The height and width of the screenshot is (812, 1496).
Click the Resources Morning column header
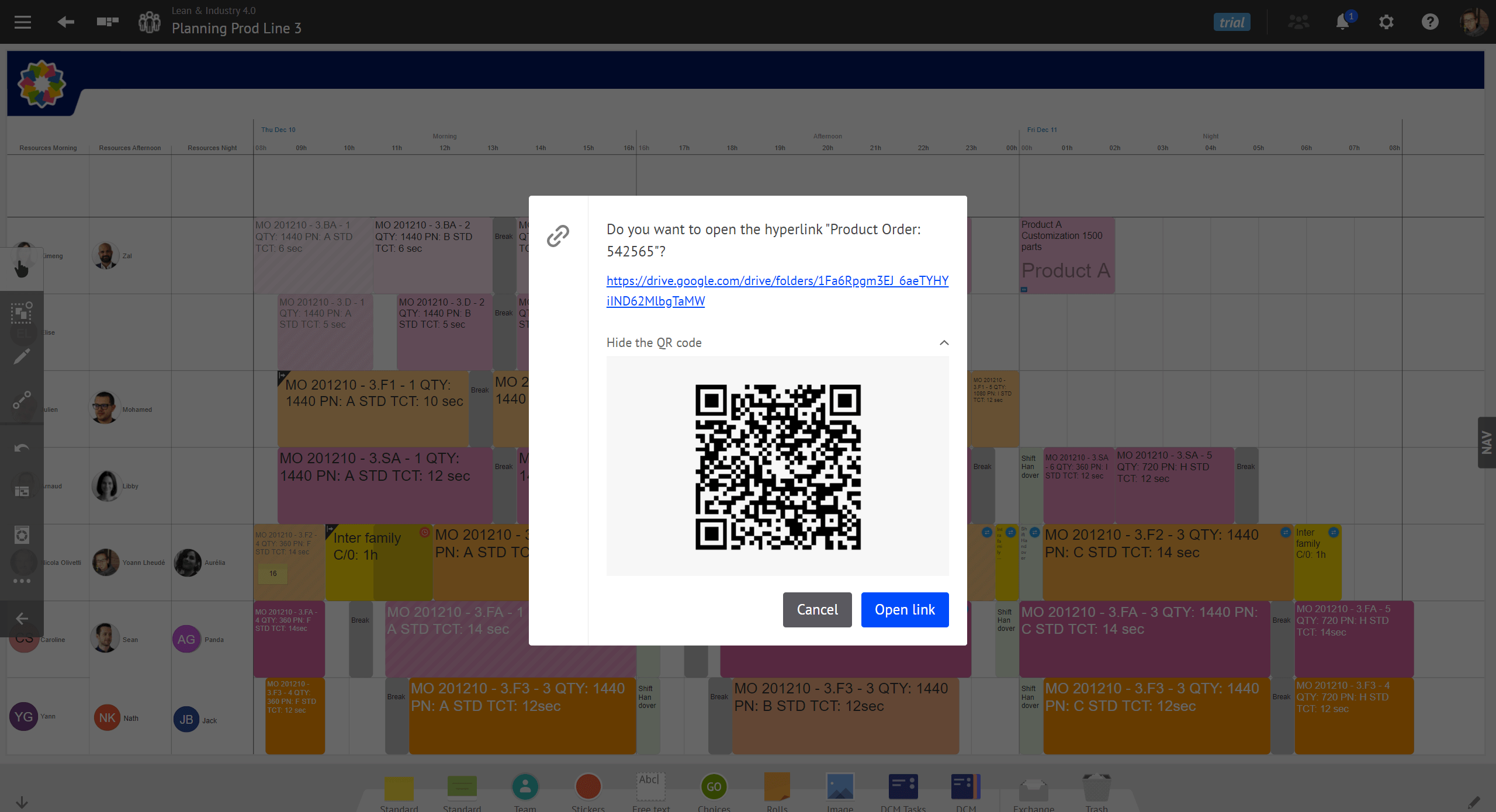(48, 148)
